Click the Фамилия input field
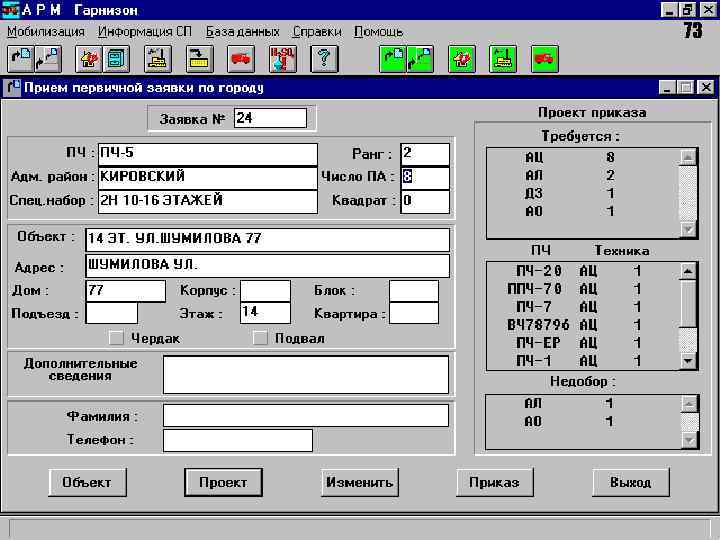Screen dimensions: 720x540 pyautogui.click(x=306, y=416)
